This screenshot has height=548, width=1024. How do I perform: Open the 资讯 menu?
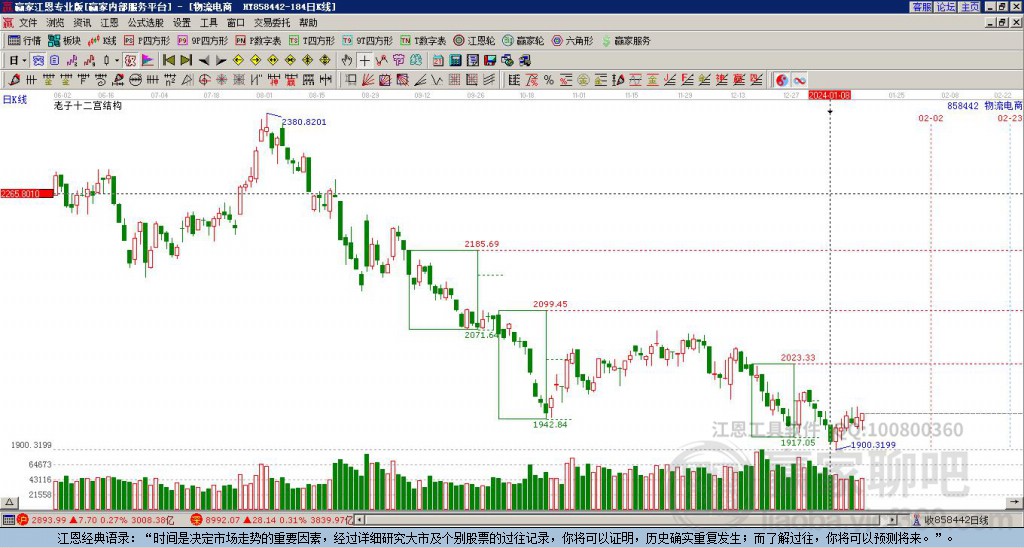click(x=82, y=23)
